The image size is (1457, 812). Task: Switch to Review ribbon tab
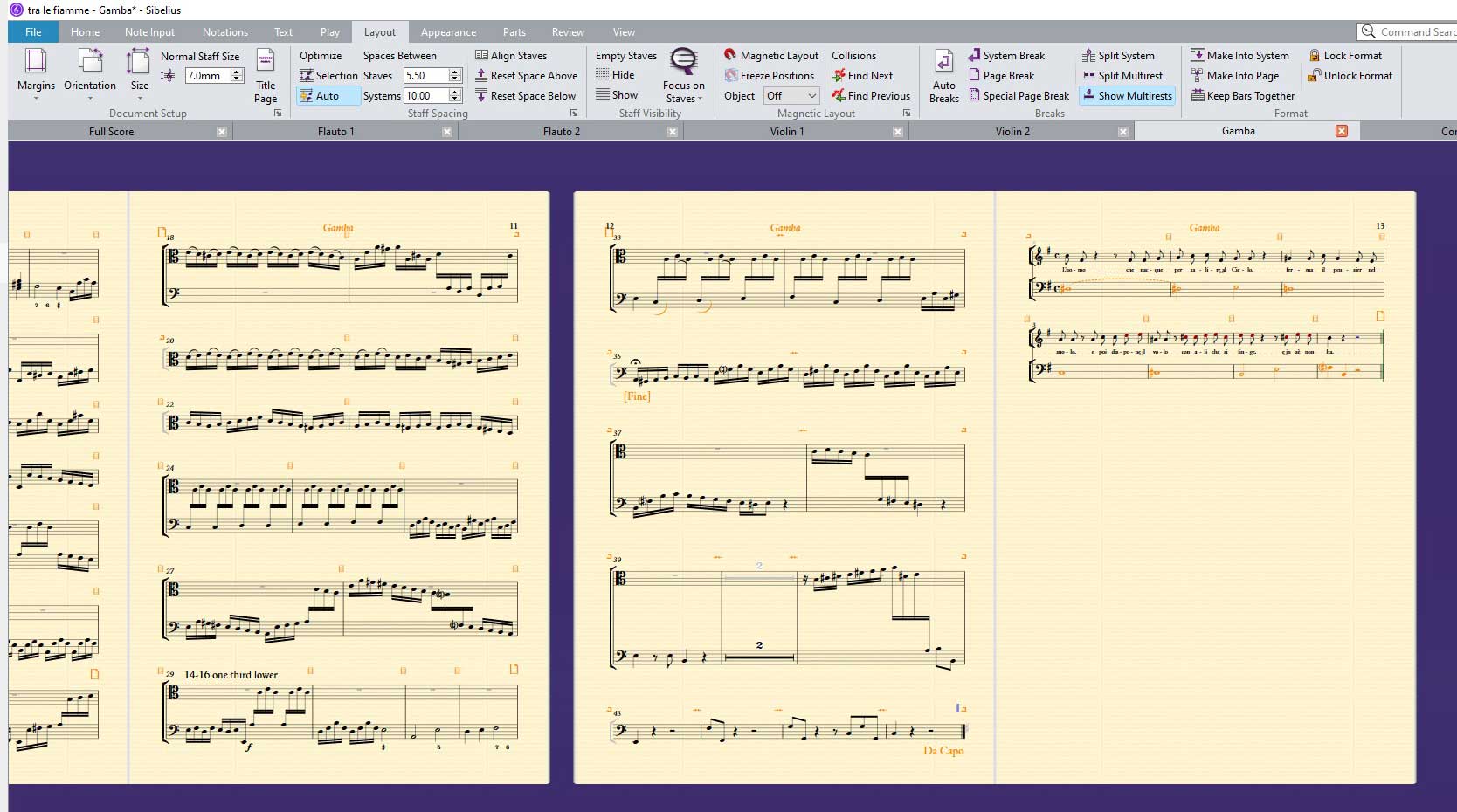568,32
